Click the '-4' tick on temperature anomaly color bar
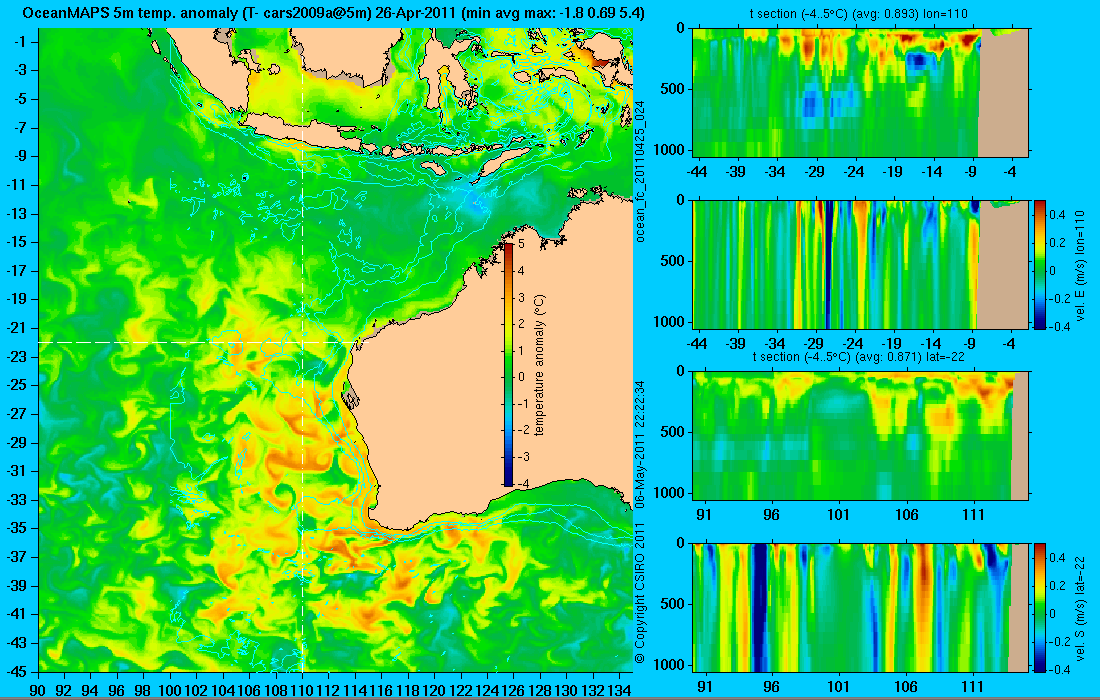The image size is (1100, 700). click(521, 483)
